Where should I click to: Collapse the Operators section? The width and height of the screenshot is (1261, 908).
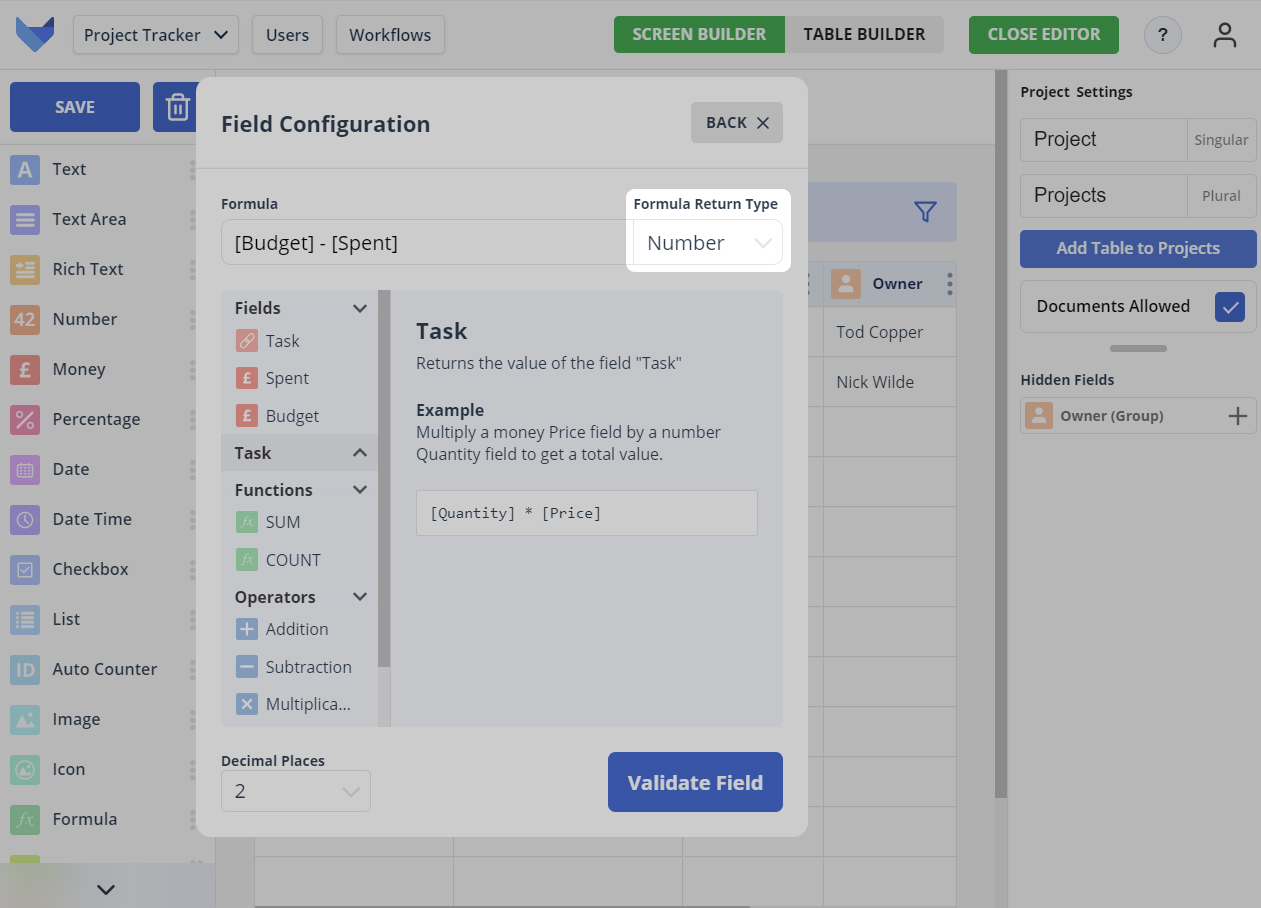[360, 597]
